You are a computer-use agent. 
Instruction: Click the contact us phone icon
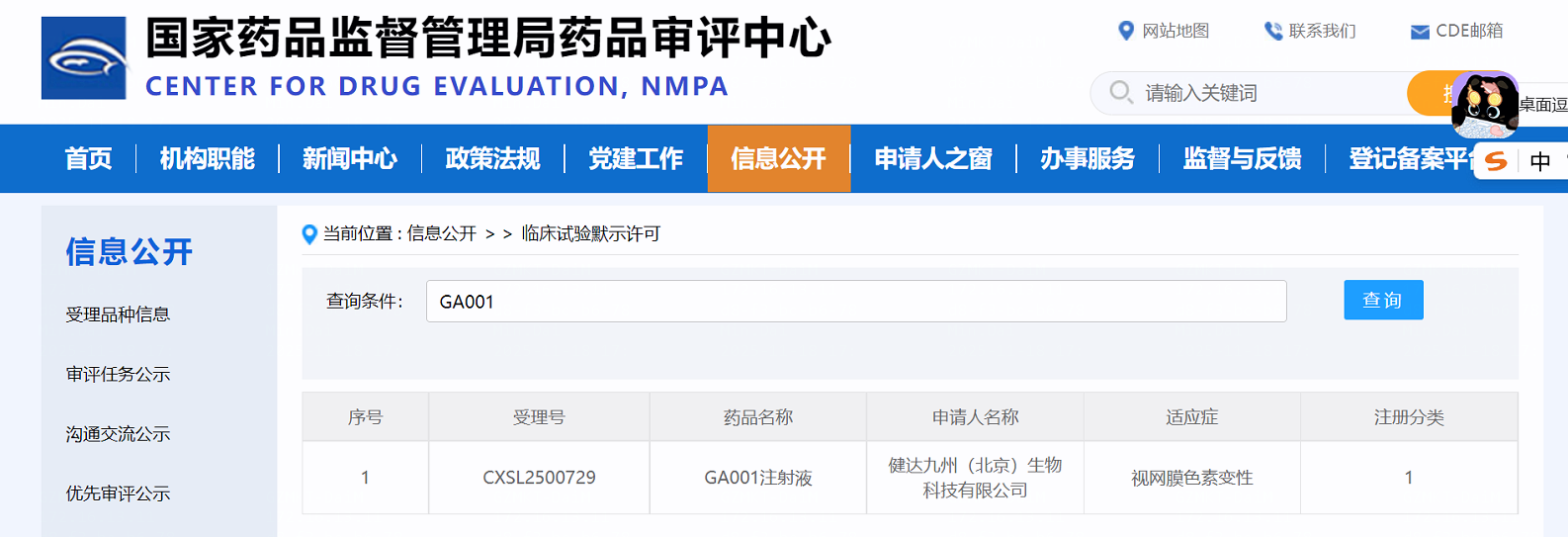point(1273,31)
